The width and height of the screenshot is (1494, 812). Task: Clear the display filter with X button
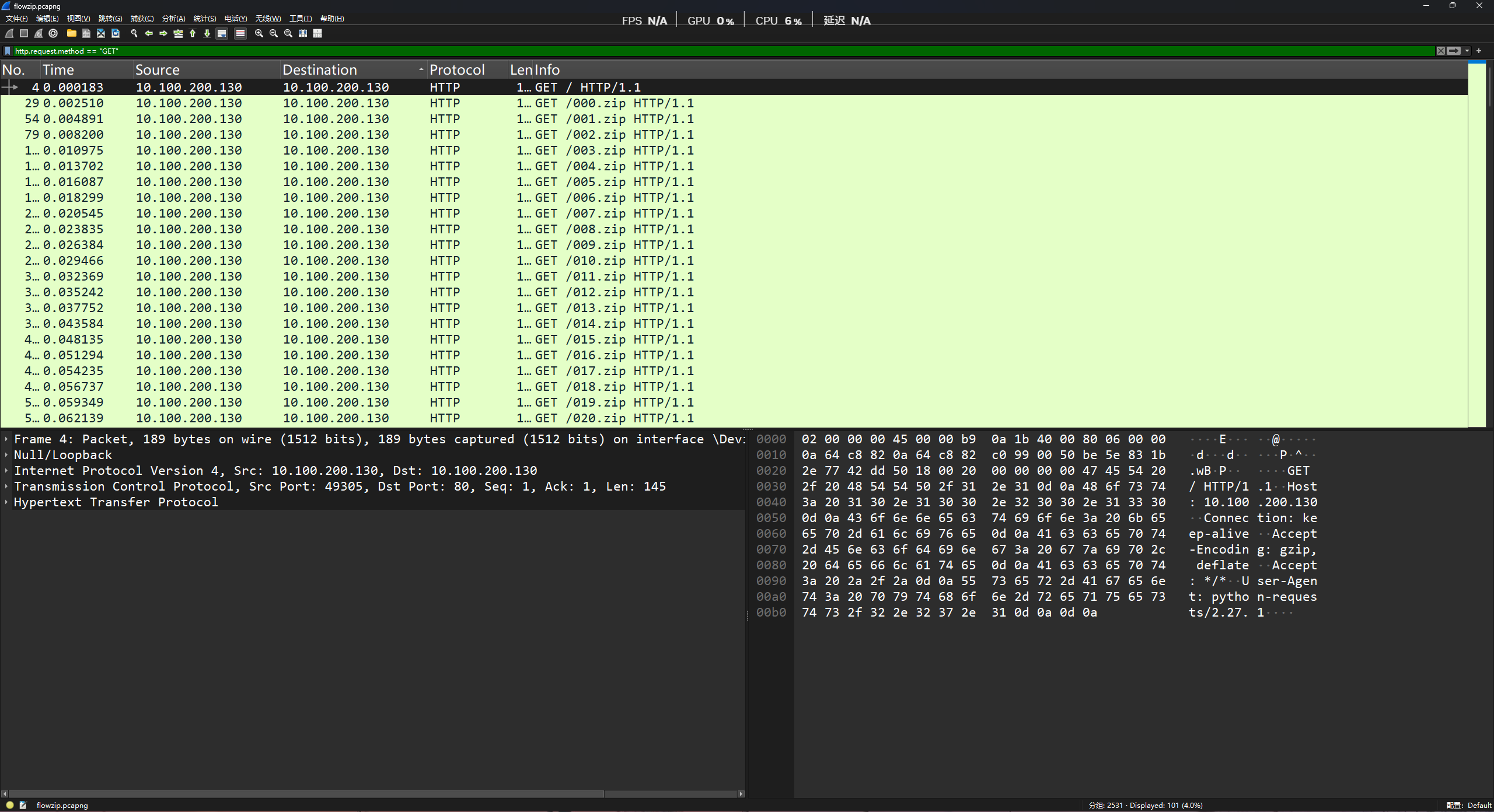(1441, 51)
